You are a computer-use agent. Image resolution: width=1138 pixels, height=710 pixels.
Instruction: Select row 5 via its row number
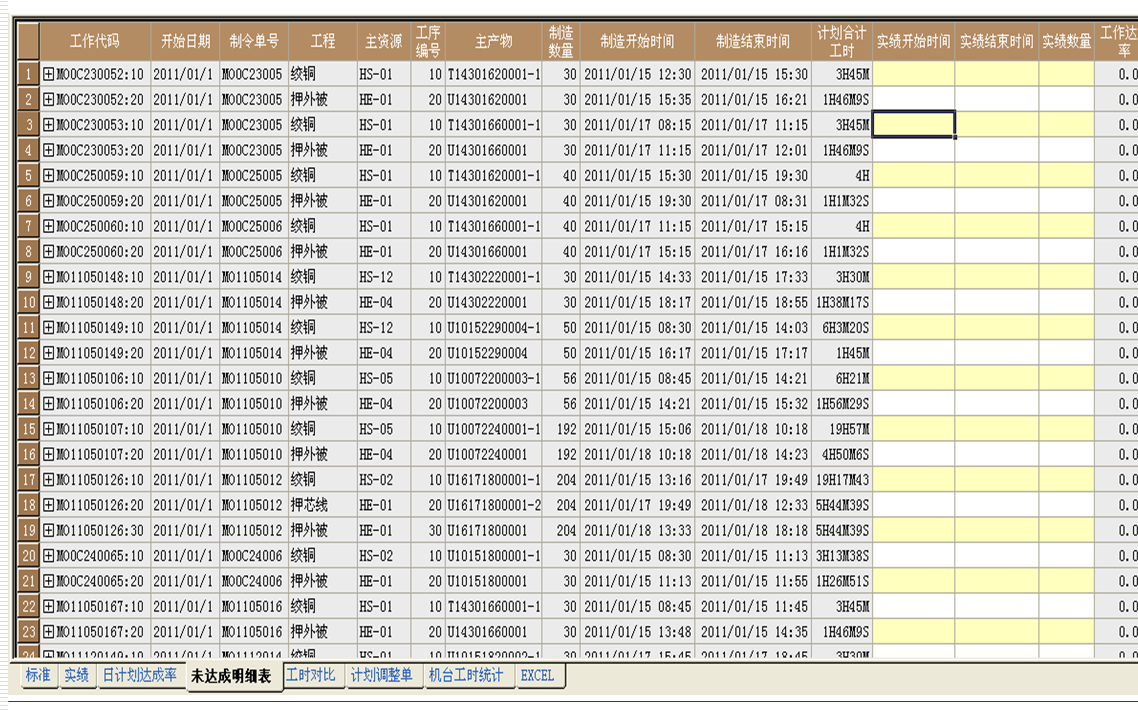pyautogui.click(x=29, y=175)
